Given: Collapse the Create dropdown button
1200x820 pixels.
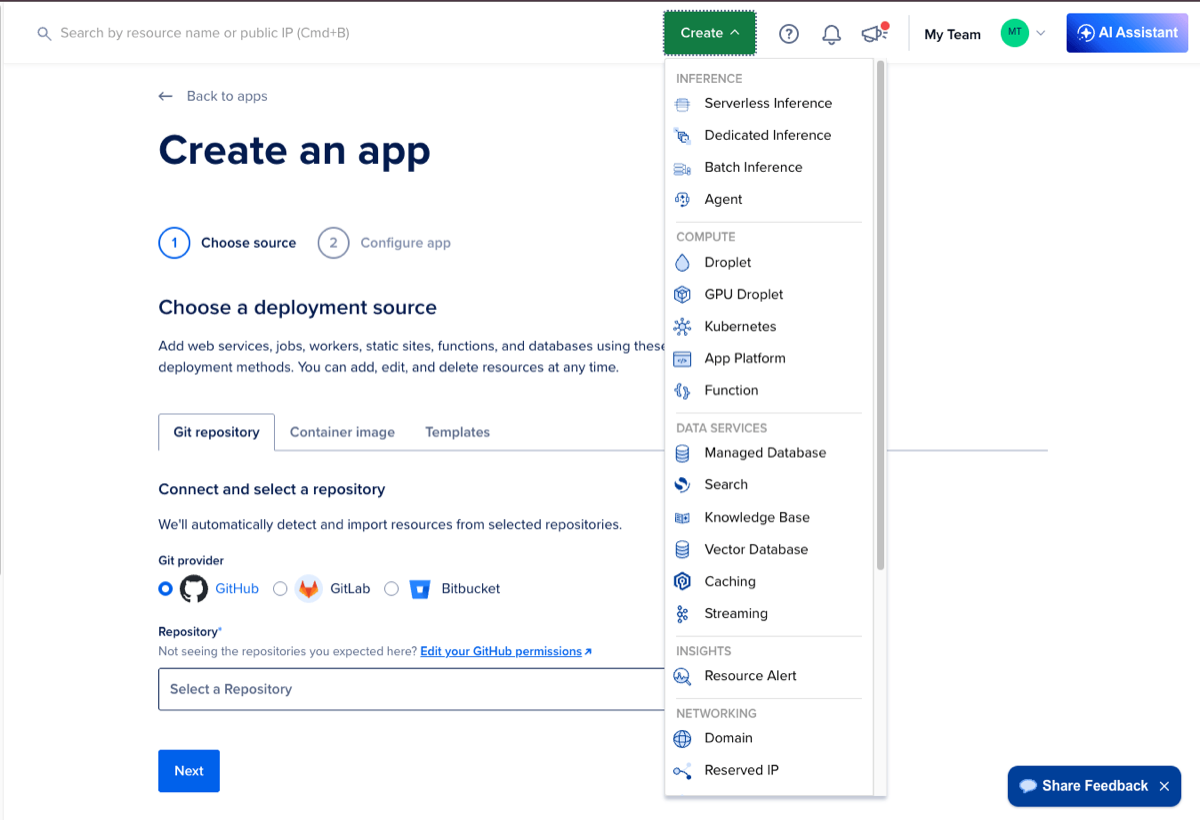Looking at the screenshot, I should pyautogui.click(x=710, y=33).
